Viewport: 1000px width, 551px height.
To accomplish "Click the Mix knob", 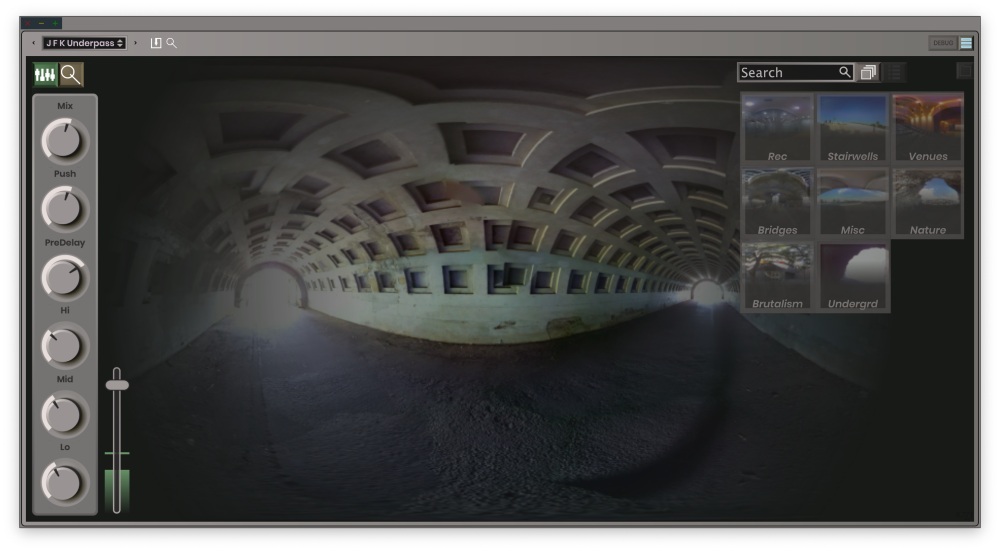I will click(x=64, y=140).
